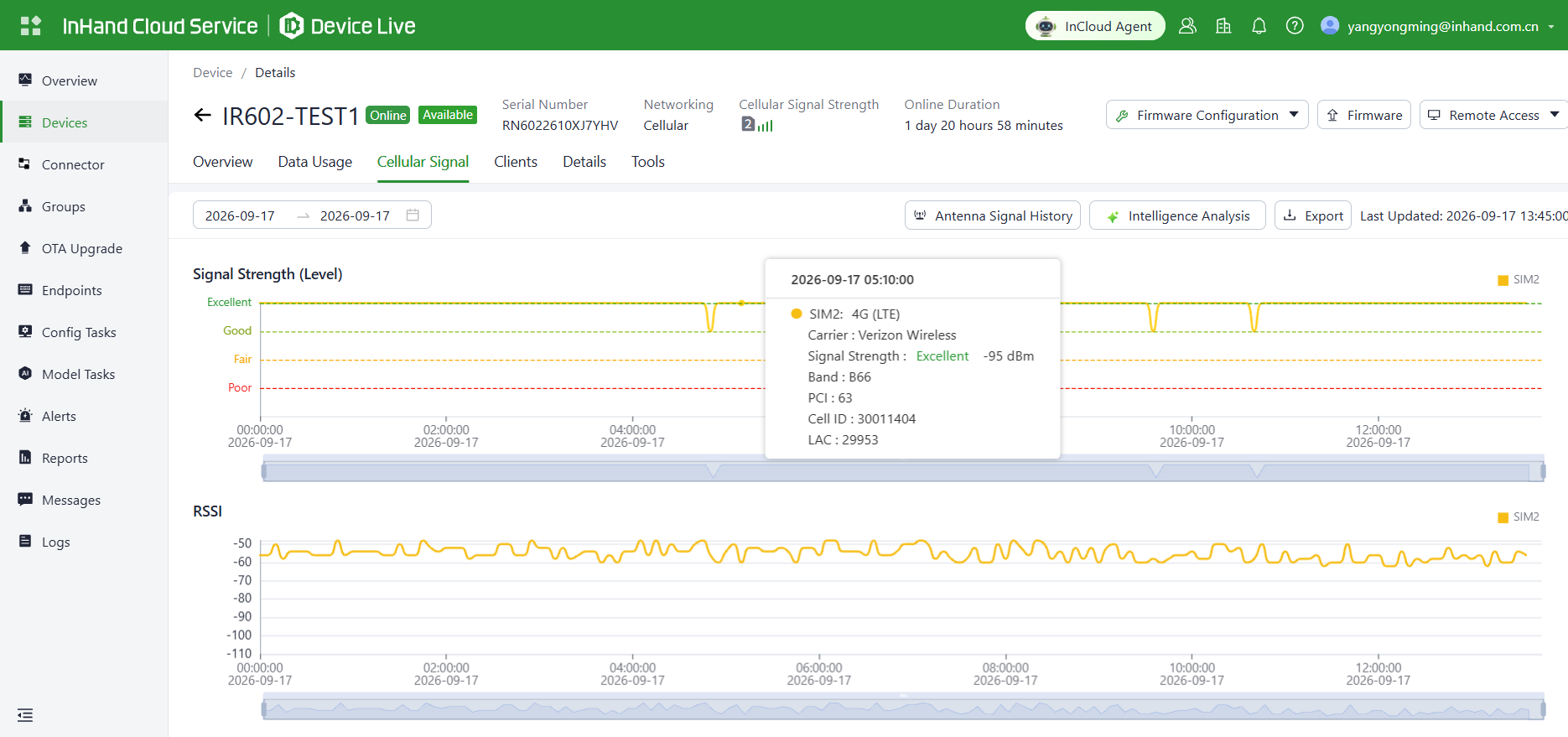1568x737 pixels.
Task: Collapse the sidebar menu
Action: (25, 715)
